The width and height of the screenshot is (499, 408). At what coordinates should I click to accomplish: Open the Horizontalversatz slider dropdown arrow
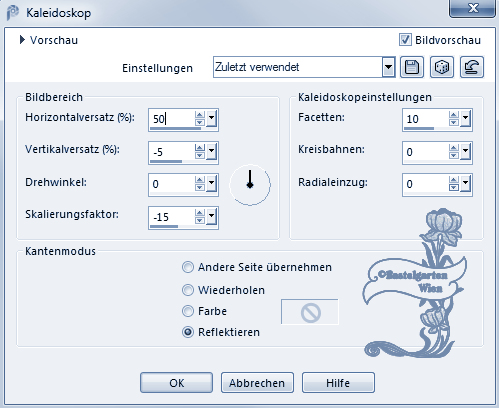point(211,119)
